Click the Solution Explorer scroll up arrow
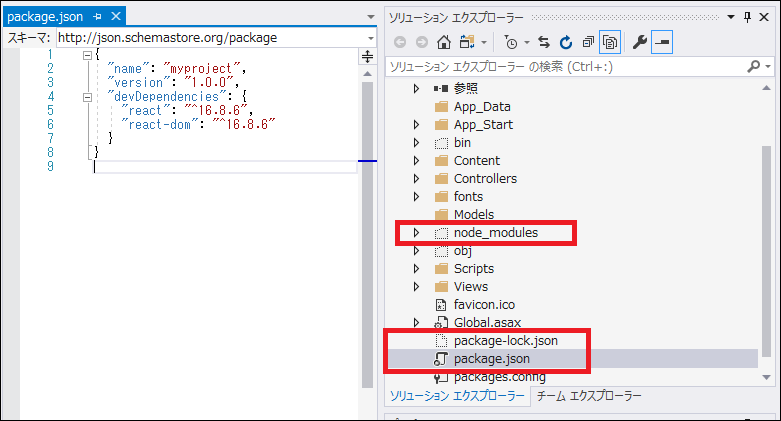 tap(766, 88)
